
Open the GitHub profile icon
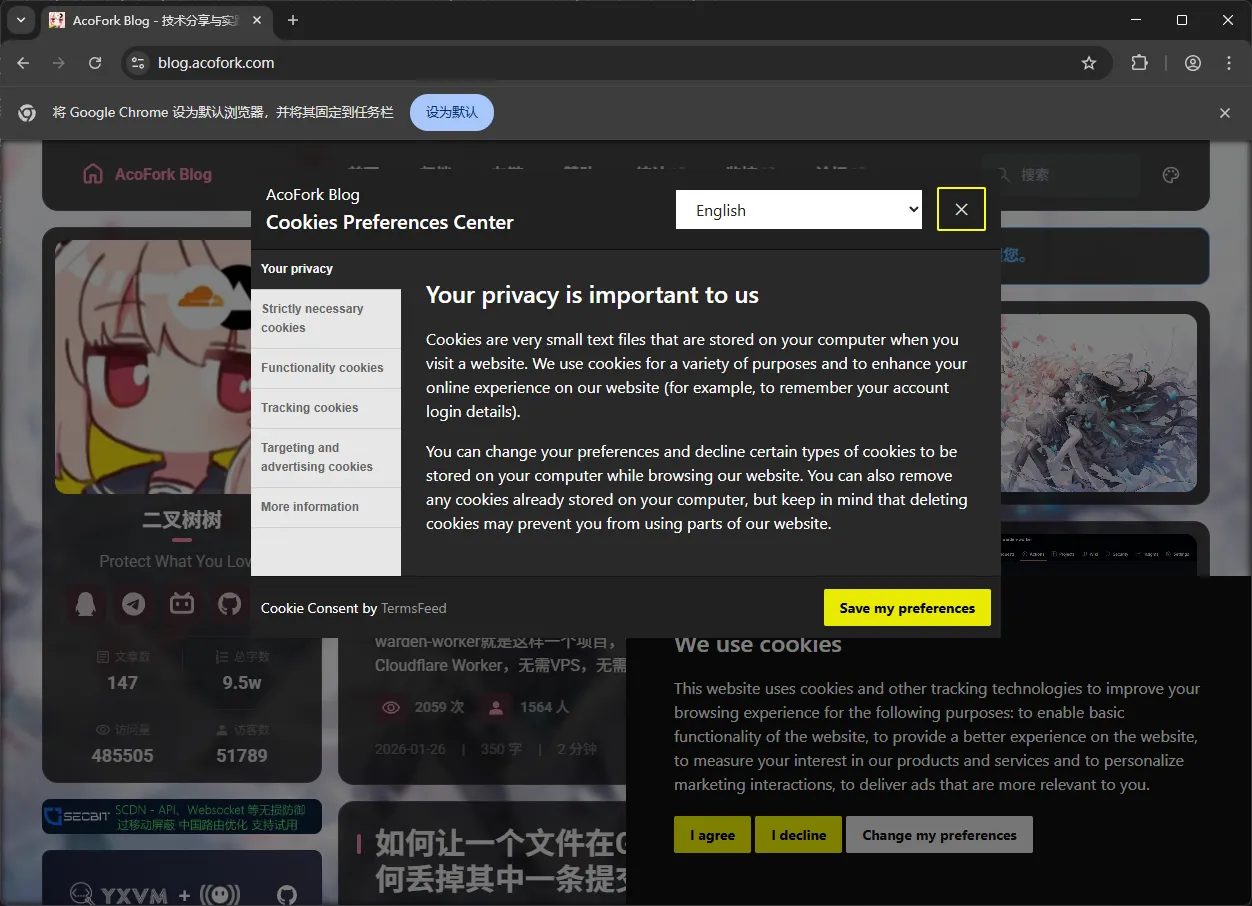pyautogui.click(x=230, y=604)
